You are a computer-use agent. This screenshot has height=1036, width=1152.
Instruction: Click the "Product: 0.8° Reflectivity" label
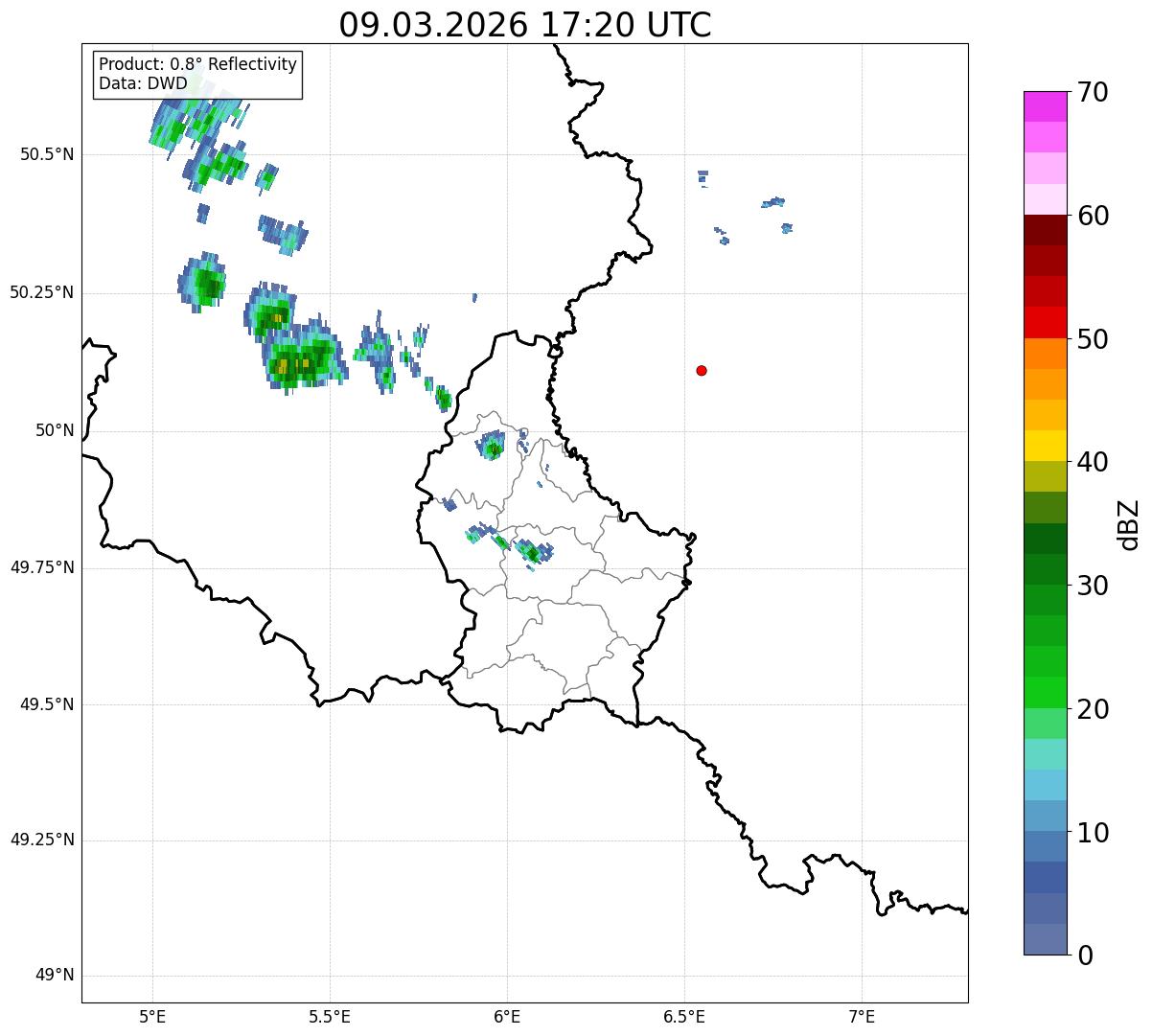click(x=198, y=64)
